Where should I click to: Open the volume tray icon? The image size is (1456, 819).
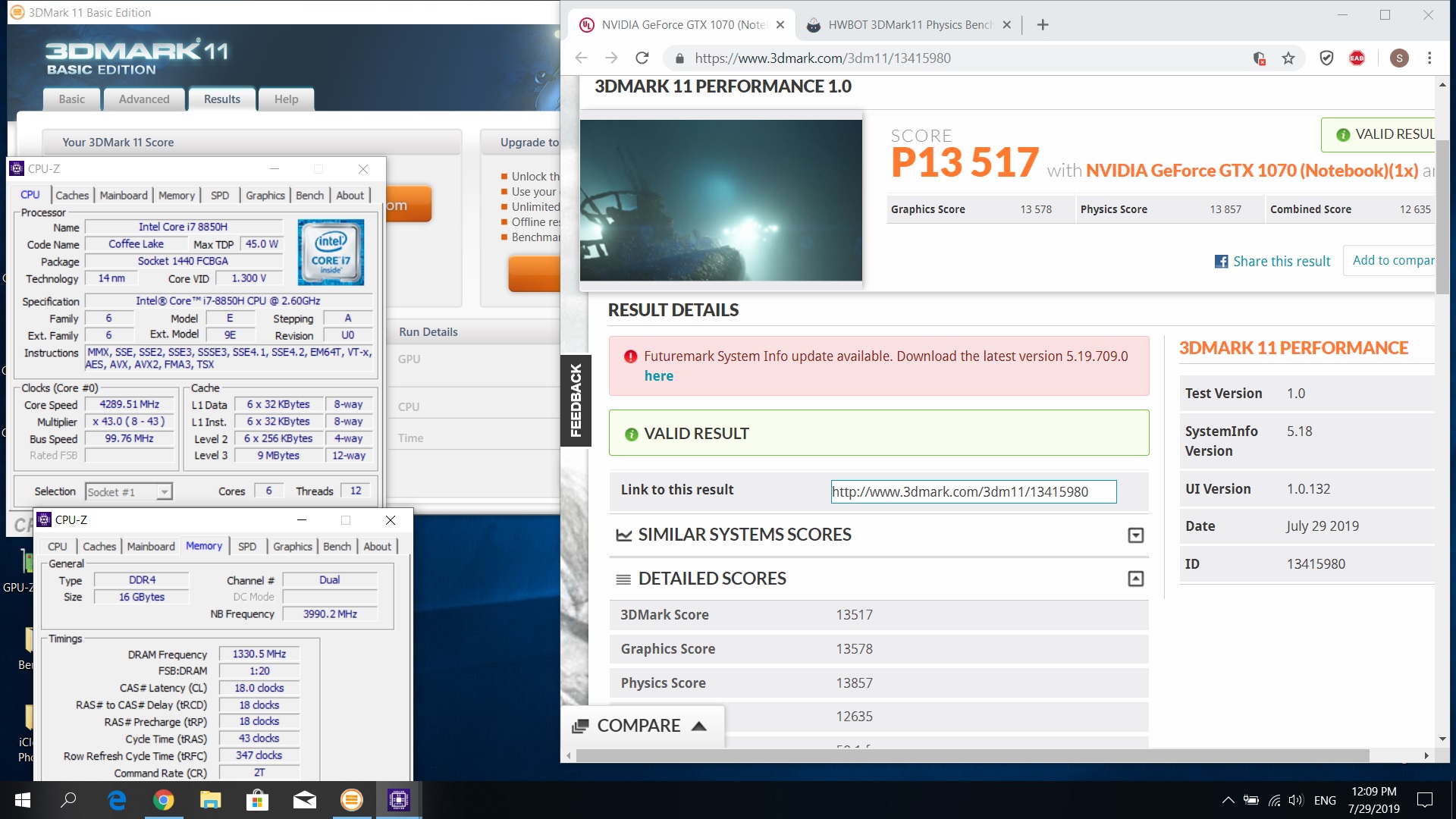point(1296,800)
